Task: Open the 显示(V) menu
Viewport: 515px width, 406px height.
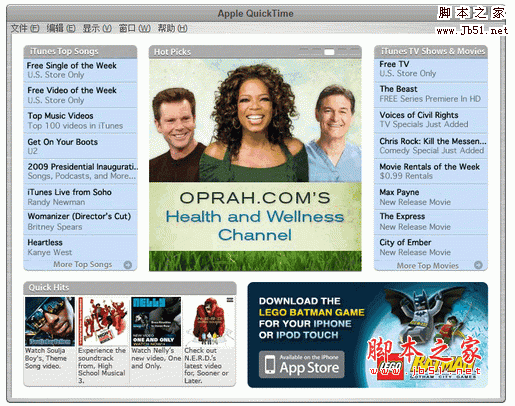Action: point(97,28)
